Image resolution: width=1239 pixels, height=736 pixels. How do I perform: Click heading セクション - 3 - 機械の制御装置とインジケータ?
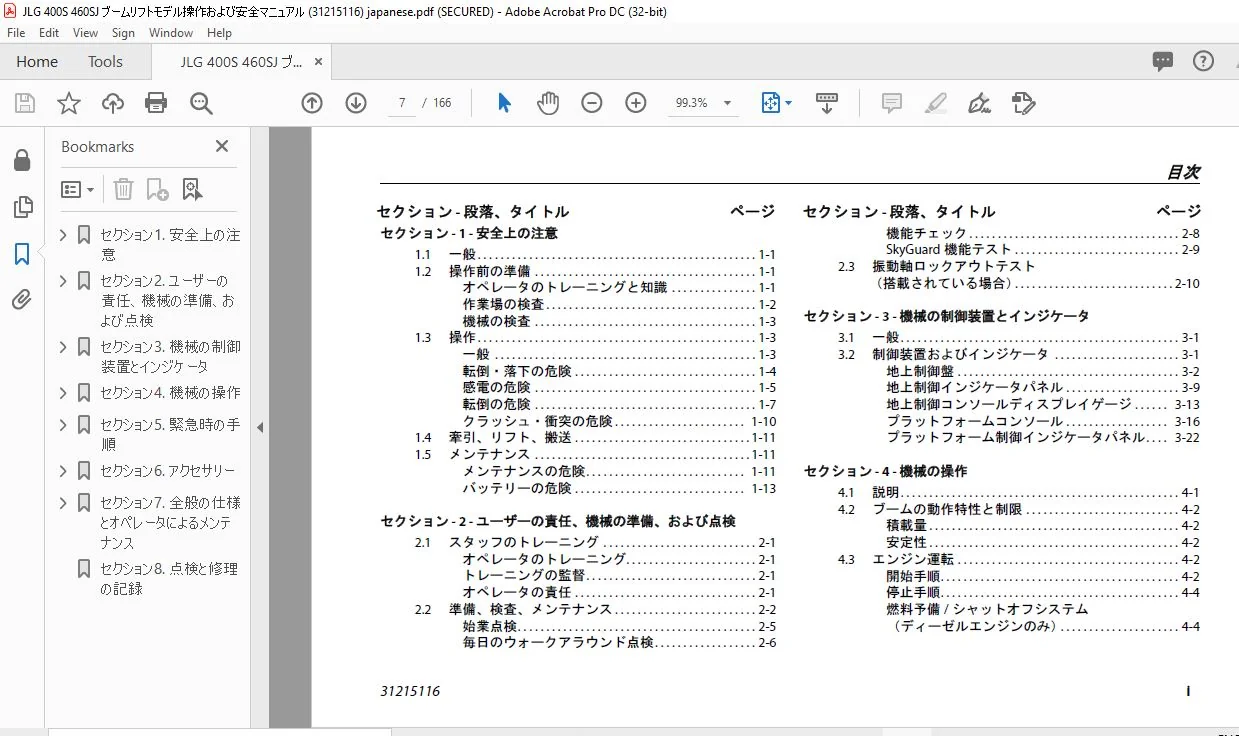[947, 316]
